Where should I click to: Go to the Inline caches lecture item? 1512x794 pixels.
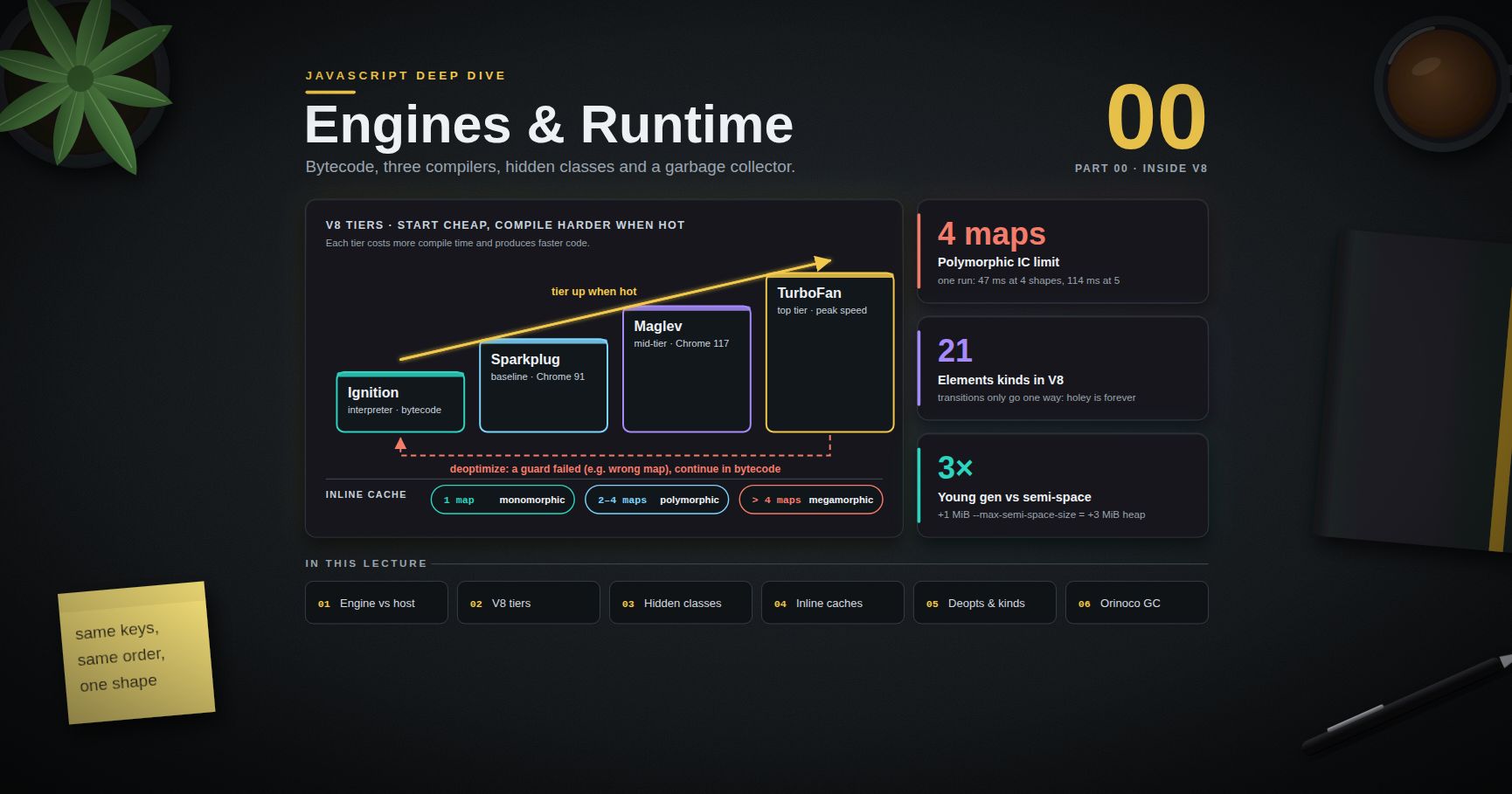click(x=832, y=603)
